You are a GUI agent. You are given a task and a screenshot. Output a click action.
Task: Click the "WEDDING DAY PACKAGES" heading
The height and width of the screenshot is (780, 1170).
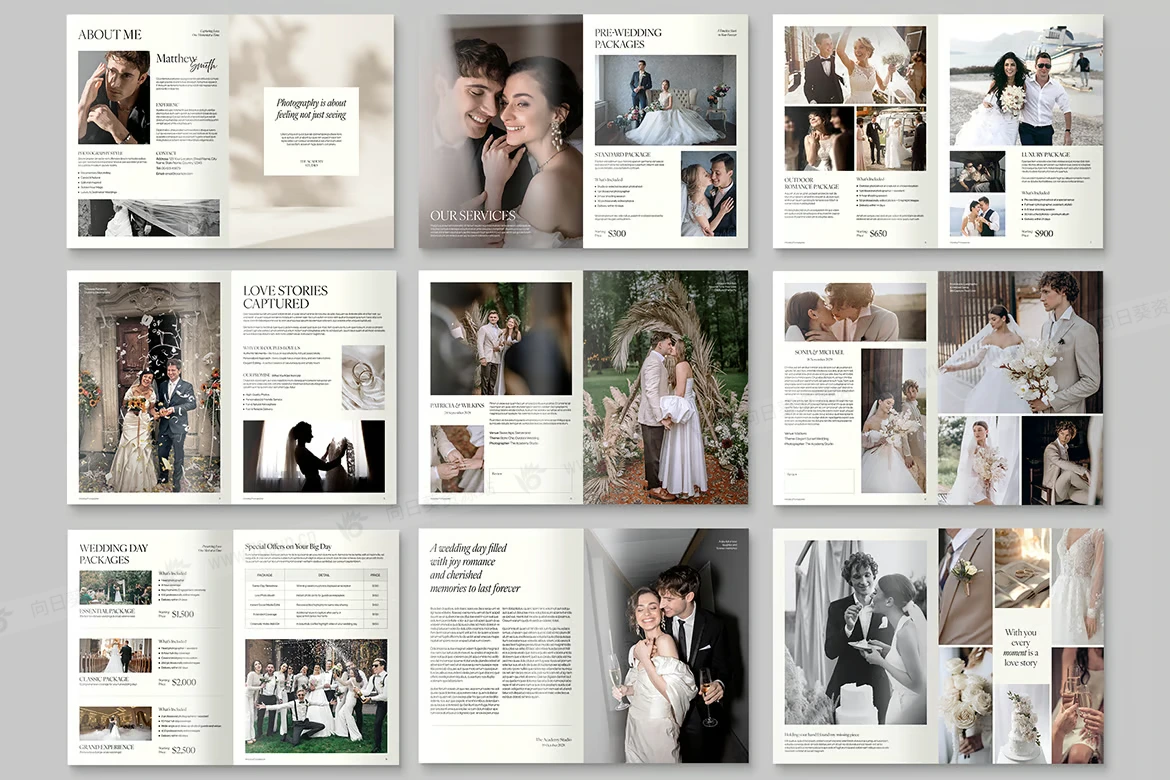tap(113, 554)
